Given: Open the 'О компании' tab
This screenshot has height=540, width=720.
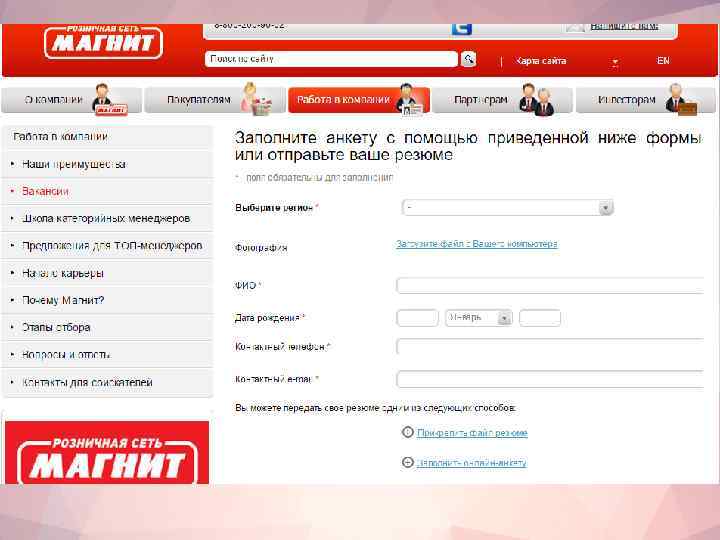Looking at the screenshot, I should pos(72,100).
